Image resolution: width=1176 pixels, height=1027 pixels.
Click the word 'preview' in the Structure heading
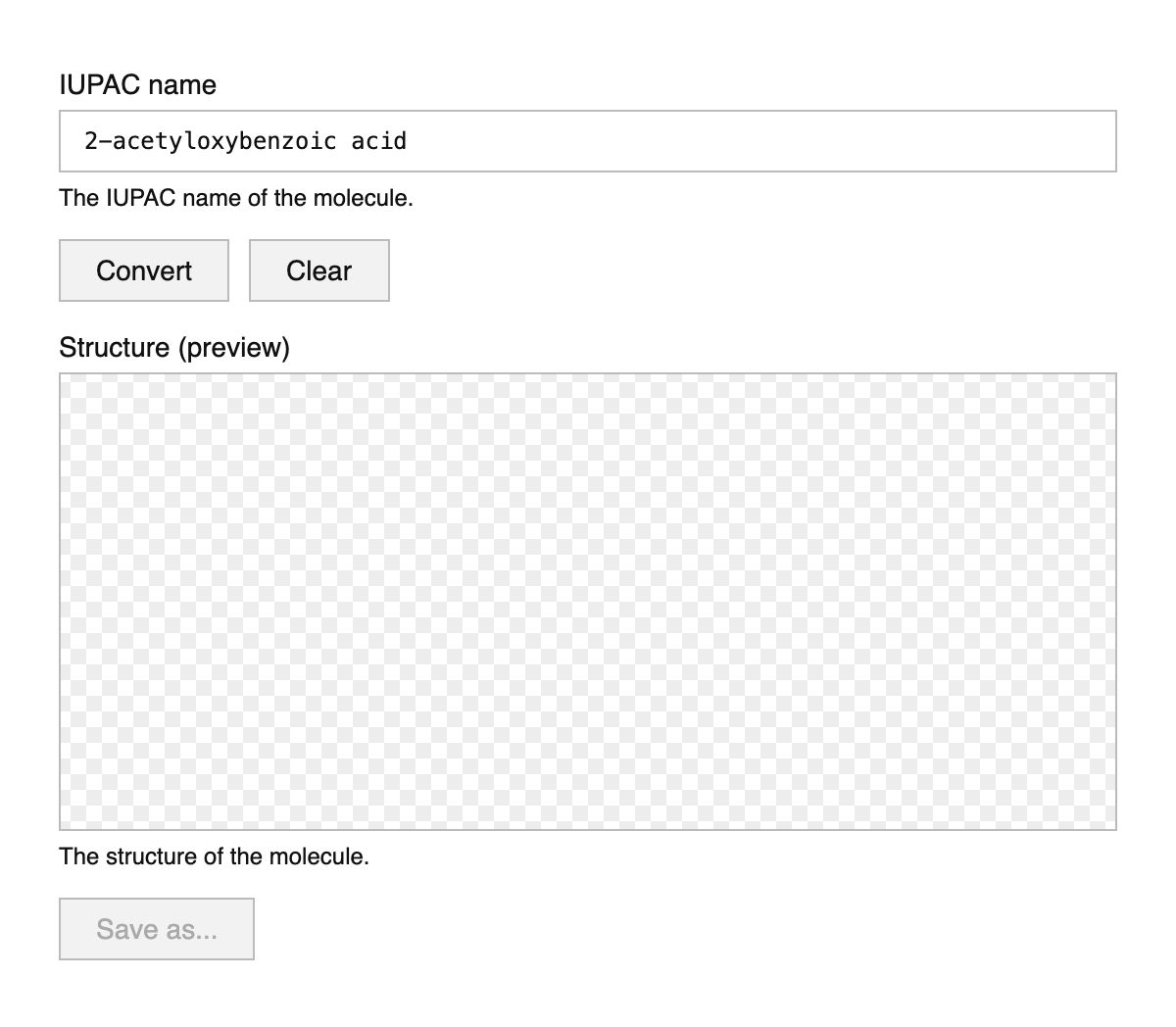point(233,348)
